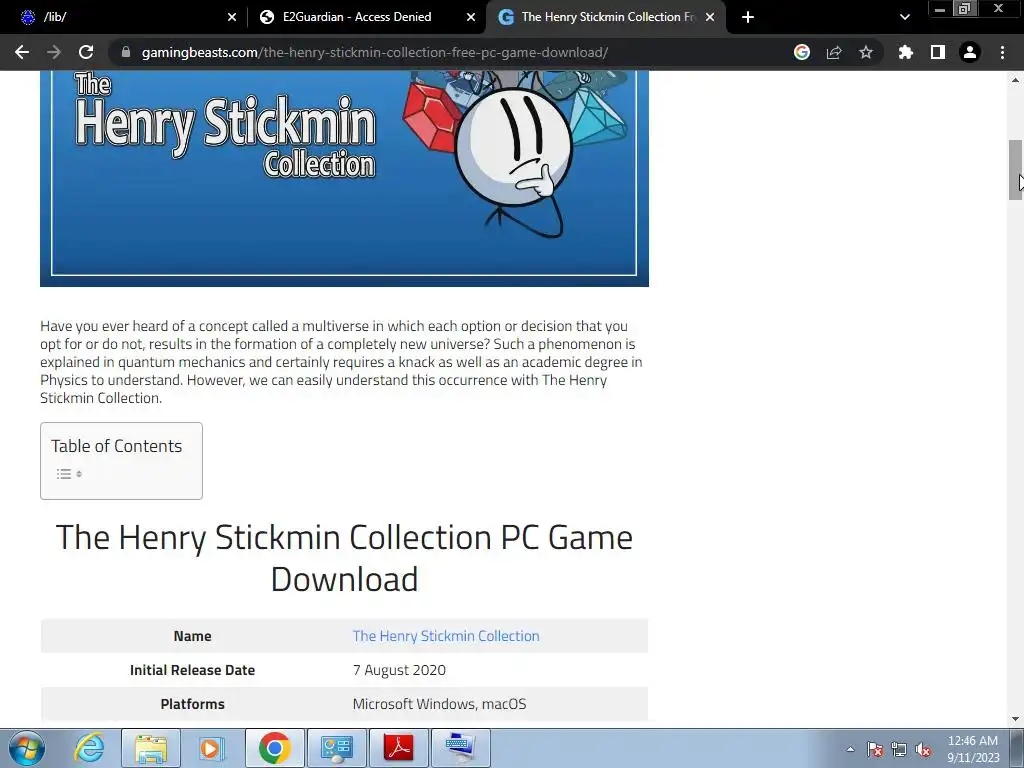
Task: Toggle the Table of Contents list
Action: point(69,474)
